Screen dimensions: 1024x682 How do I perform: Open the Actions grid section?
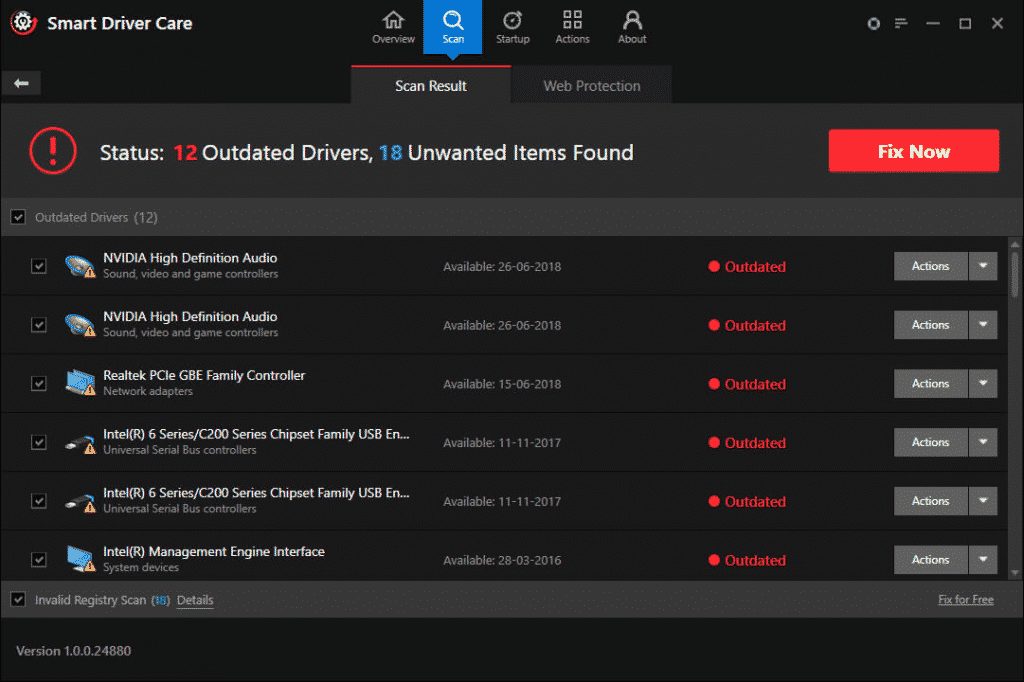572,27
